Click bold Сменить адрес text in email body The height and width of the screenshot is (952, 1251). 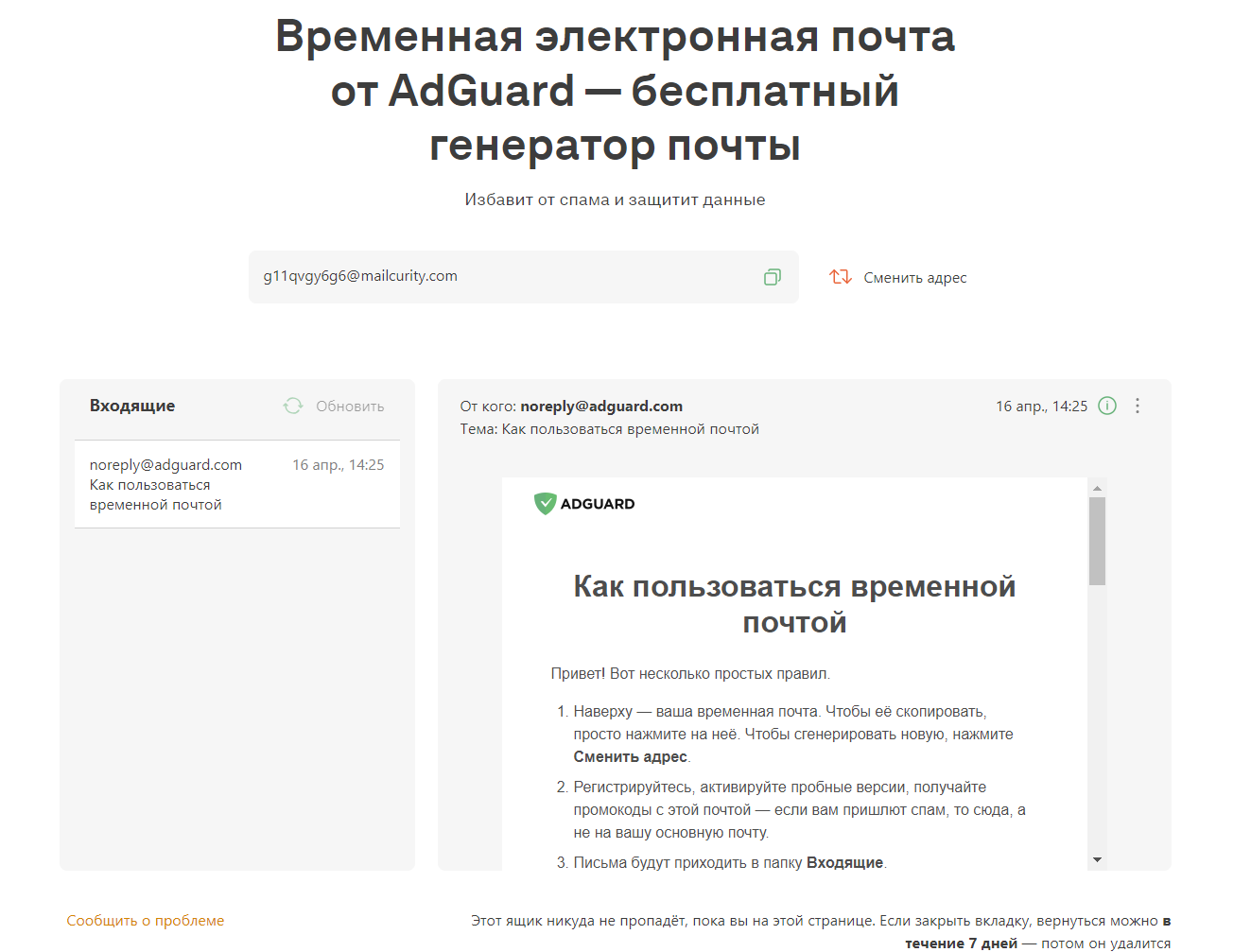point(631,757)
